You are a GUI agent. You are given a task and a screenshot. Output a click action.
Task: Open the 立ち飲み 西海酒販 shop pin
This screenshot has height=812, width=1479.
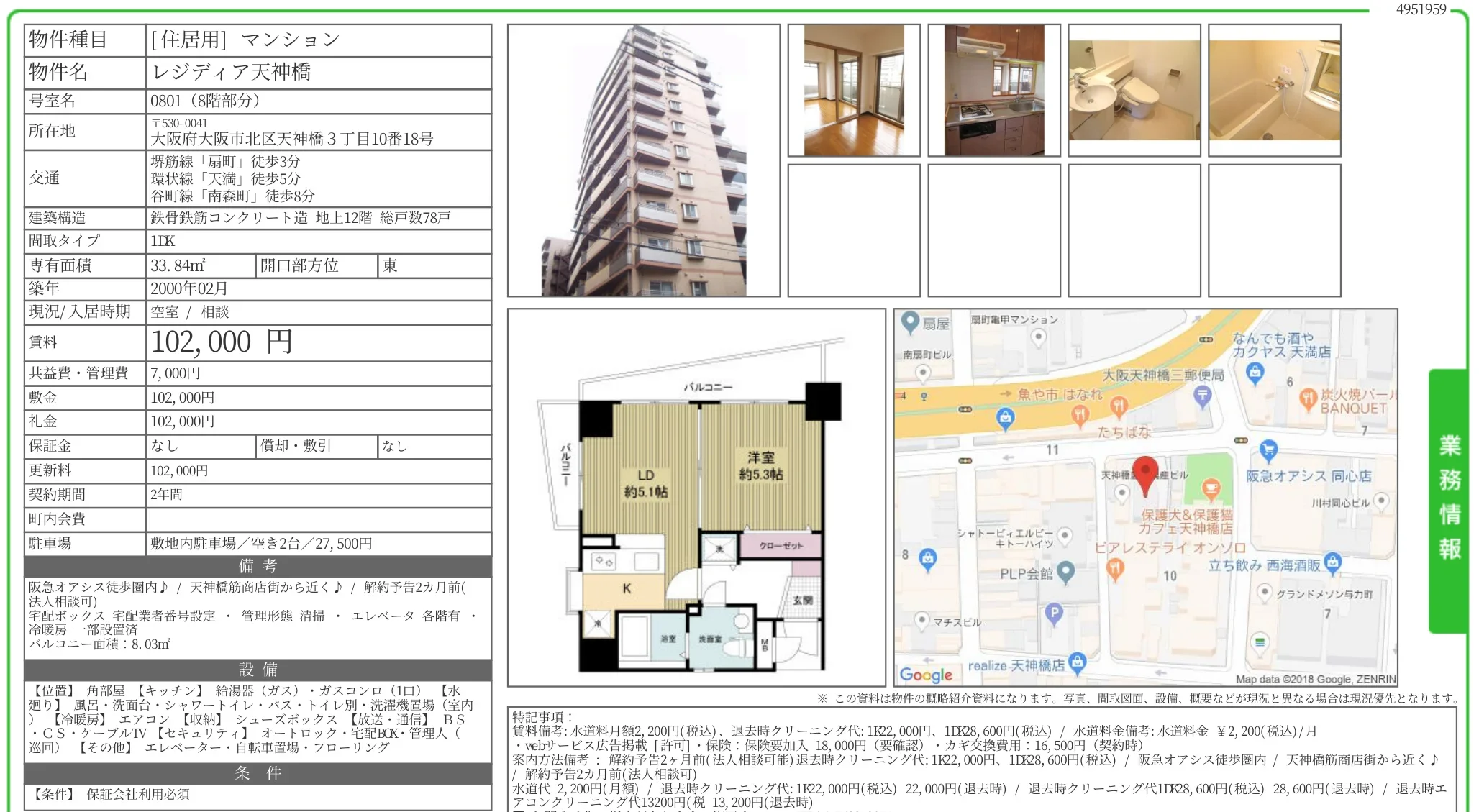(x=1333, y=563)
